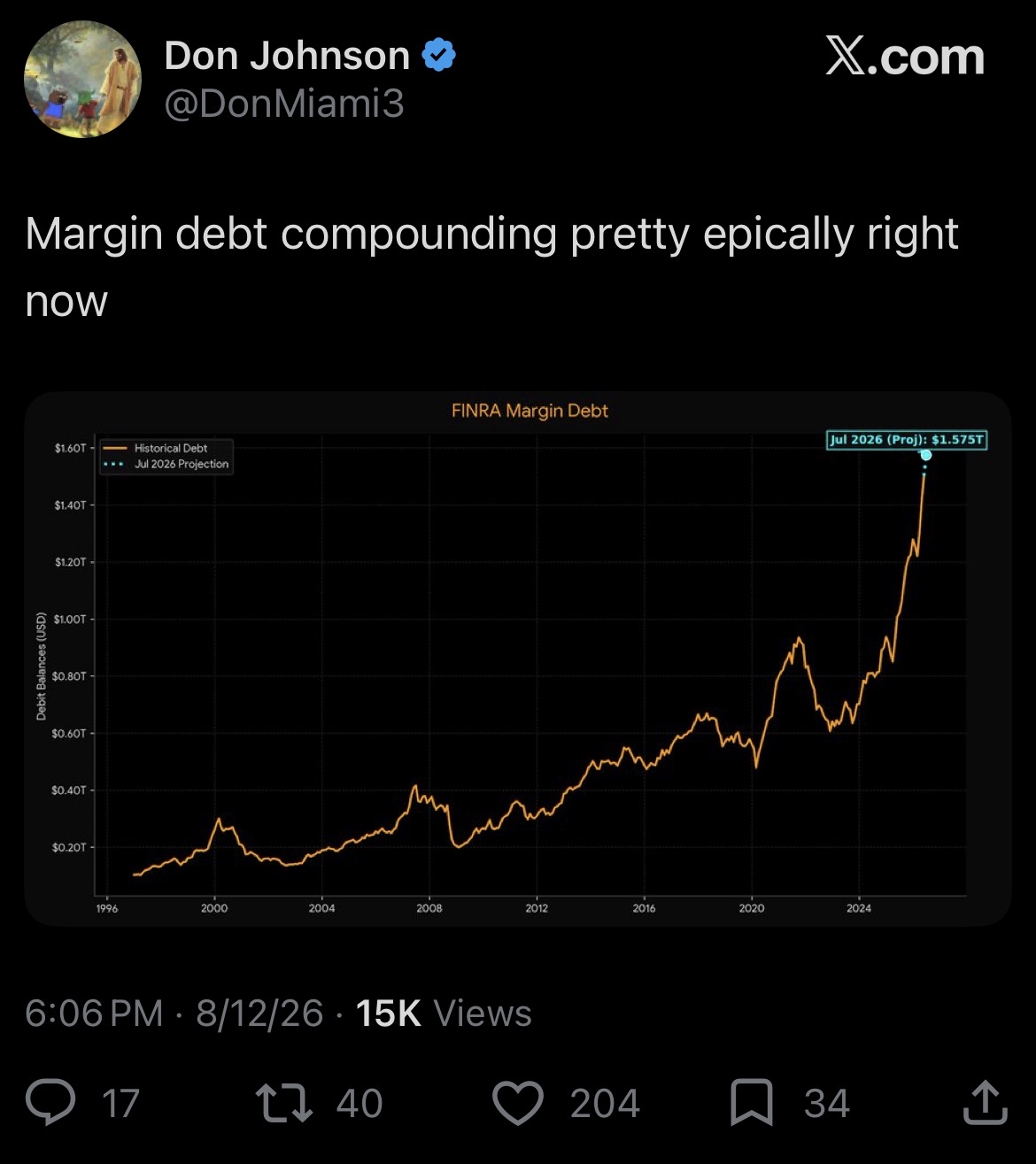This screenshot has width=1036, height=1164.
Task: Tap the share upload icon
Action: tap(985, 1103)
